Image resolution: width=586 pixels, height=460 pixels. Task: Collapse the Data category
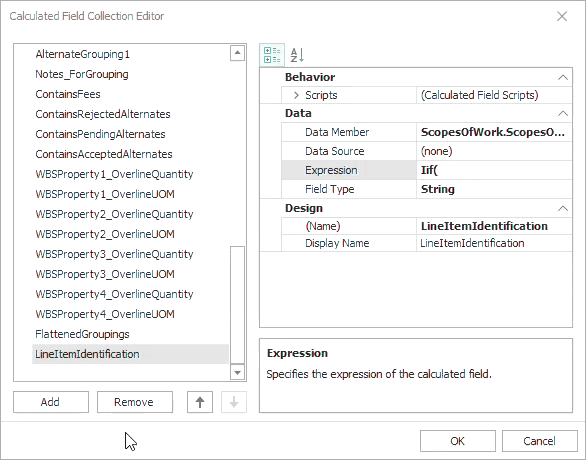click(562, 113)
